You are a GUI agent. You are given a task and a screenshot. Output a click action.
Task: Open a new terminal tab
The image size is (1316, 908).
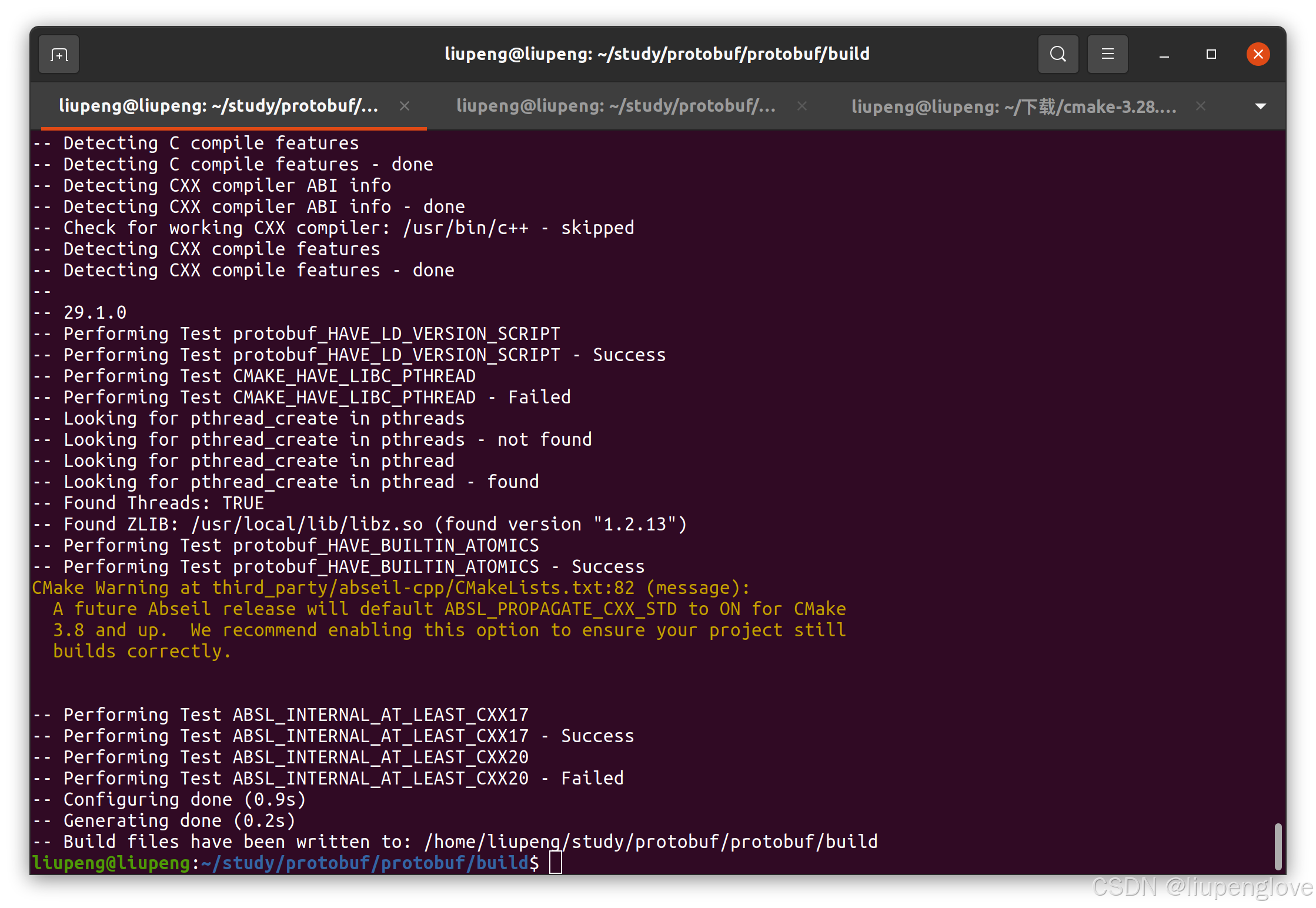[59, 55]
